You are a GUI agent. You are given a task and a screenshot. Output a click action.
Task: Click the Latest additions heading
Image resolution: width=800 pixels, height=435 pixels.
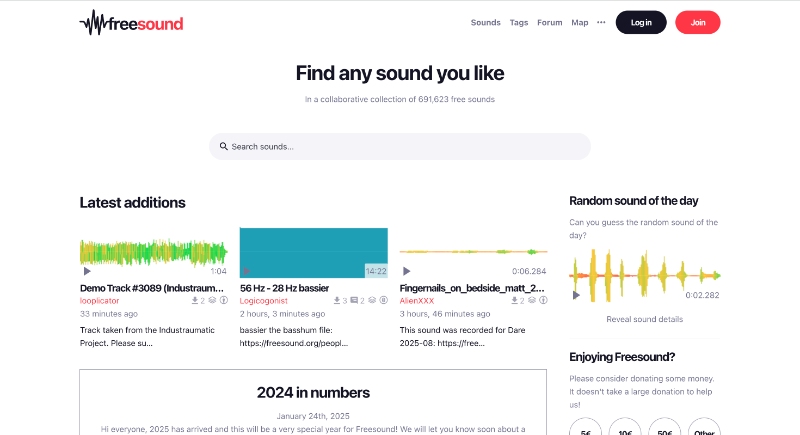[x=133, y=203]
